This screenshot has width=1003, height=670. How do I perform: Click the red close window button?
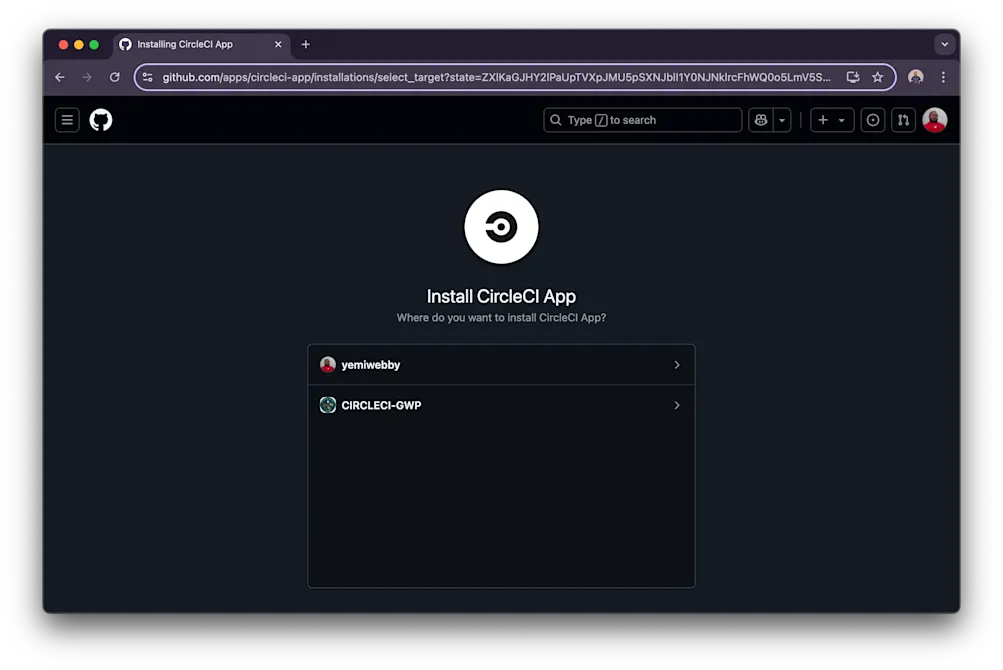(x=63, y=44)
